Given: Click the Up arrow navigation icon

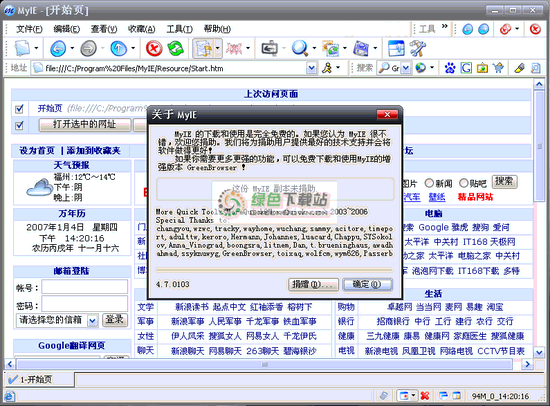Looking at the screenshot, I should pyautogui.click(x=119, y=48).
